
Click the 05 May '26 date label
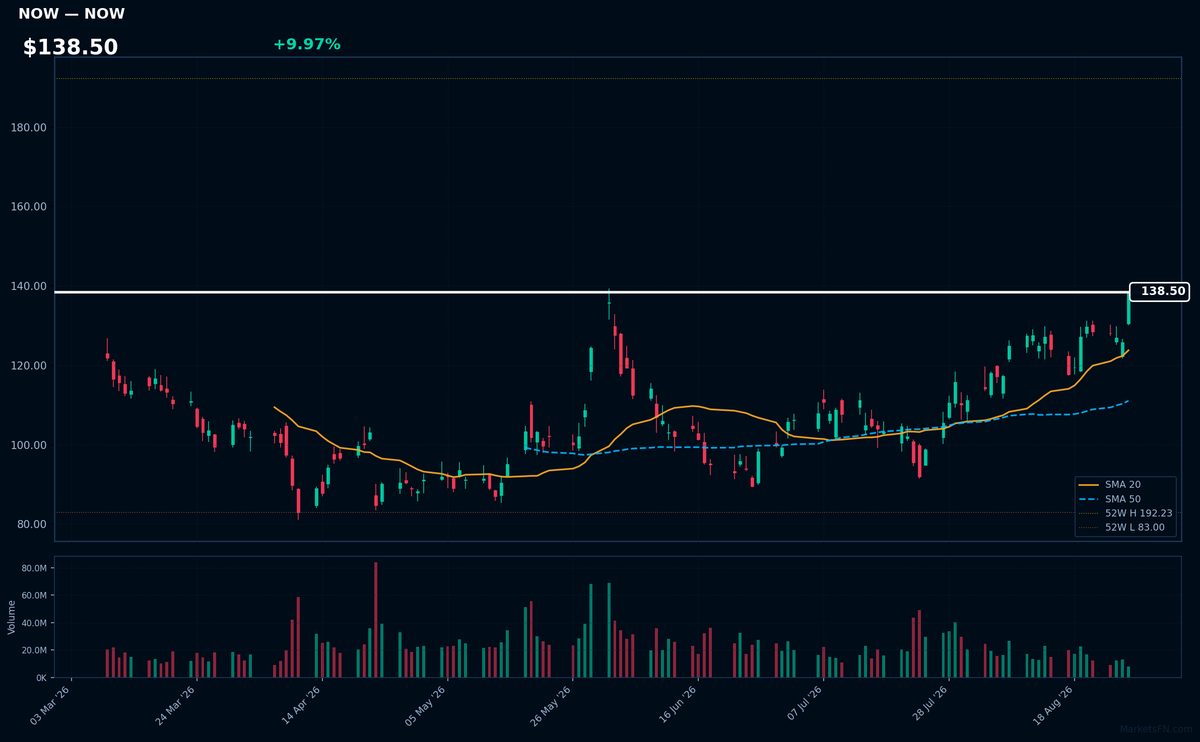(x=425, y=706)
